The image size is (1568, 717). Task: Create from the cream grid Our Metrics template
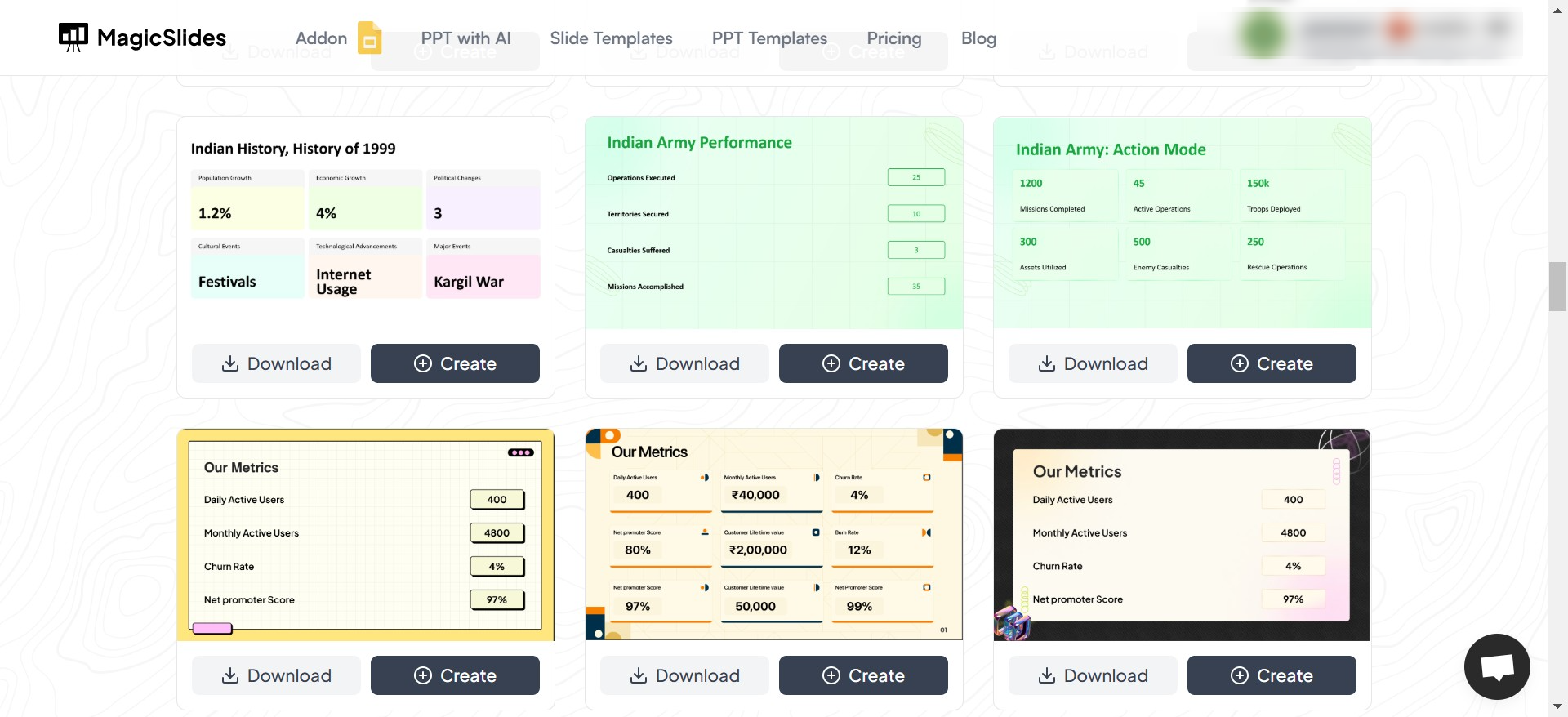(863, 675)
